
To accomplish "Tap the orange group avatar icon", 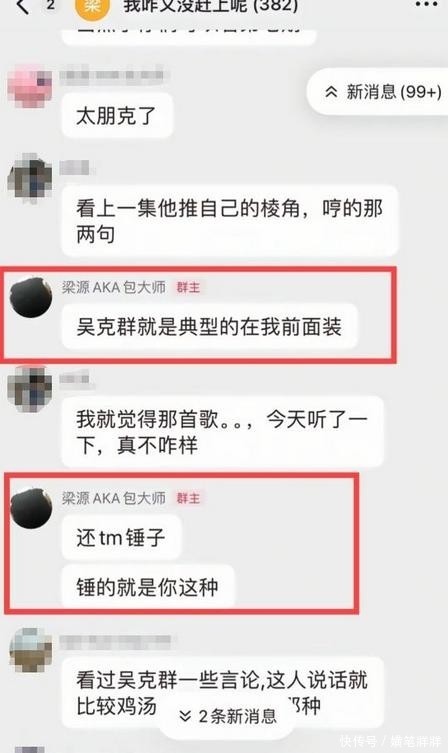I will (x=93, y=8).
